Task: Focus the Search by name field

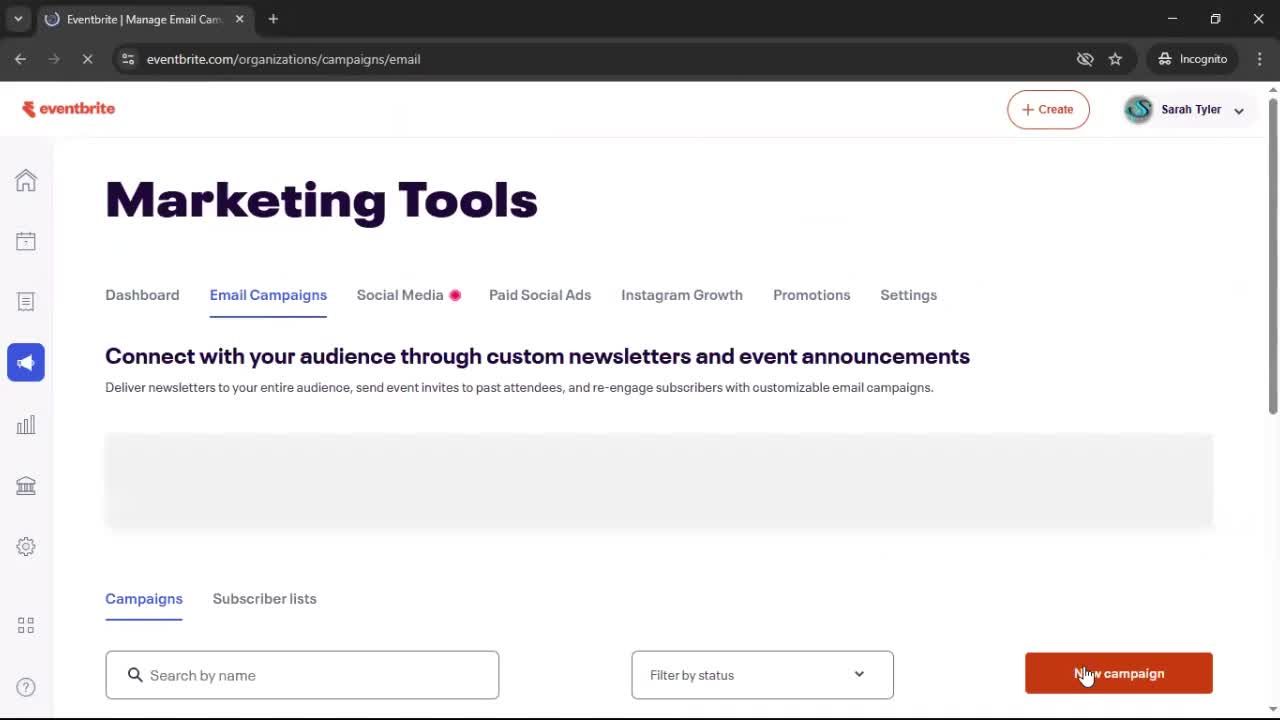Action: tap(302, 675)
